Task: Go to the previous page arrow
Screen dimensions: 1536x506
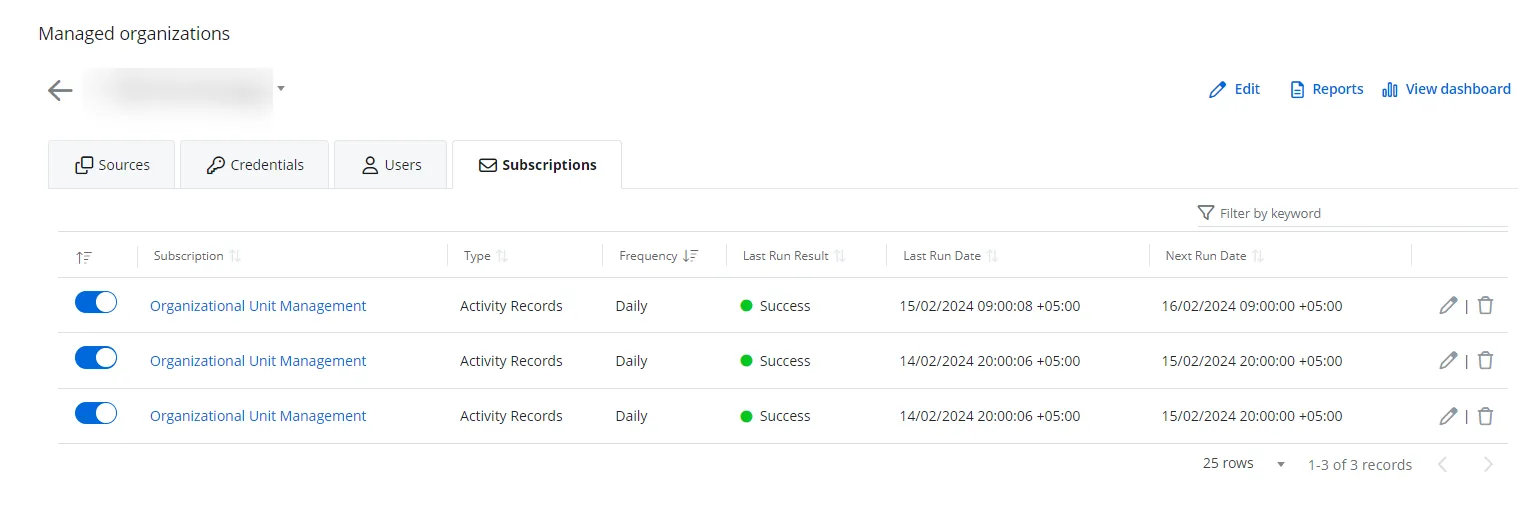Action: click(x=1443, y=464)
